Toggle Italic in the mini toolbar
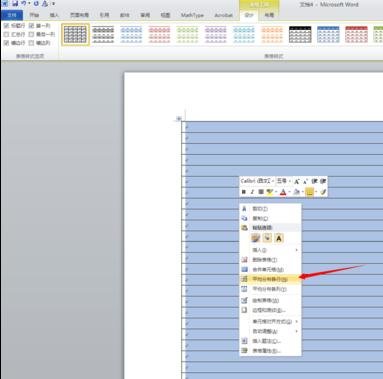The image size is (383, 379). click(x=252, y=192)
